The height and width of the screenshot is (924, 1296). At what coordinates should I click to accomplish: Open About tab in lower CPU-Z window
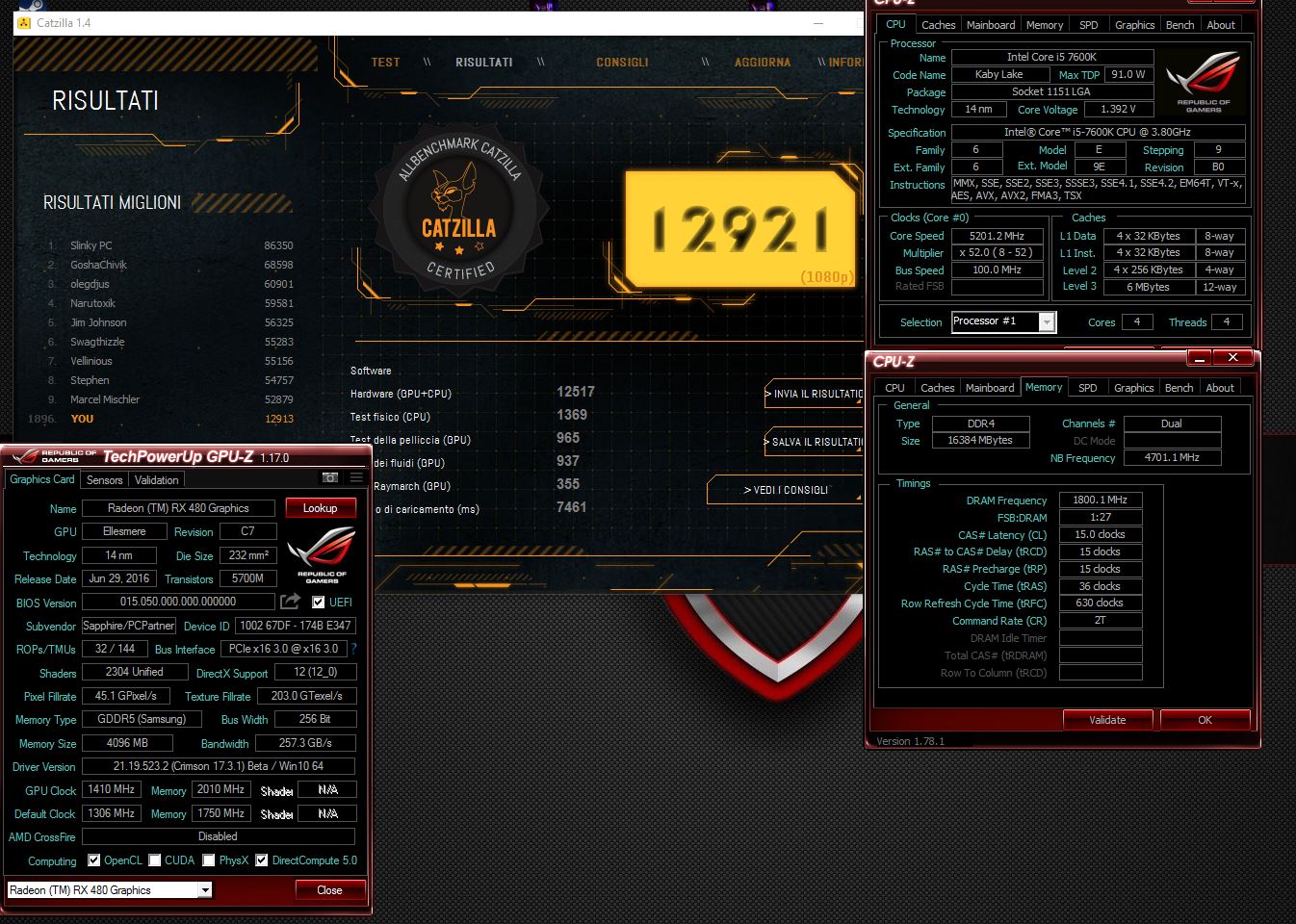pyautogui.click(x=1219, y=388)
